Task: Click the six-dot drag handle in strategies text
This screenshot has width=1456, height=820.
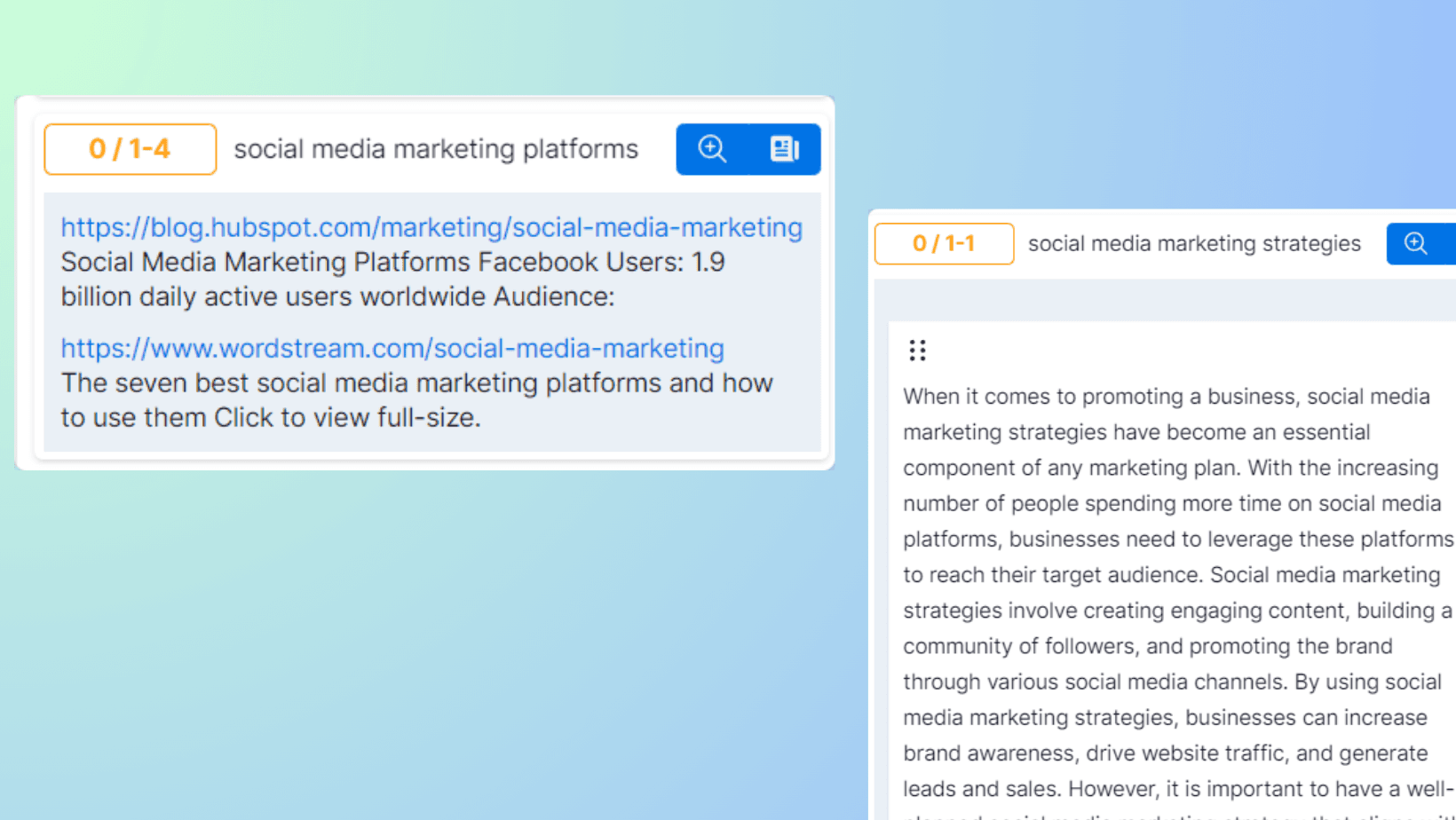Action: click(917, 351)
